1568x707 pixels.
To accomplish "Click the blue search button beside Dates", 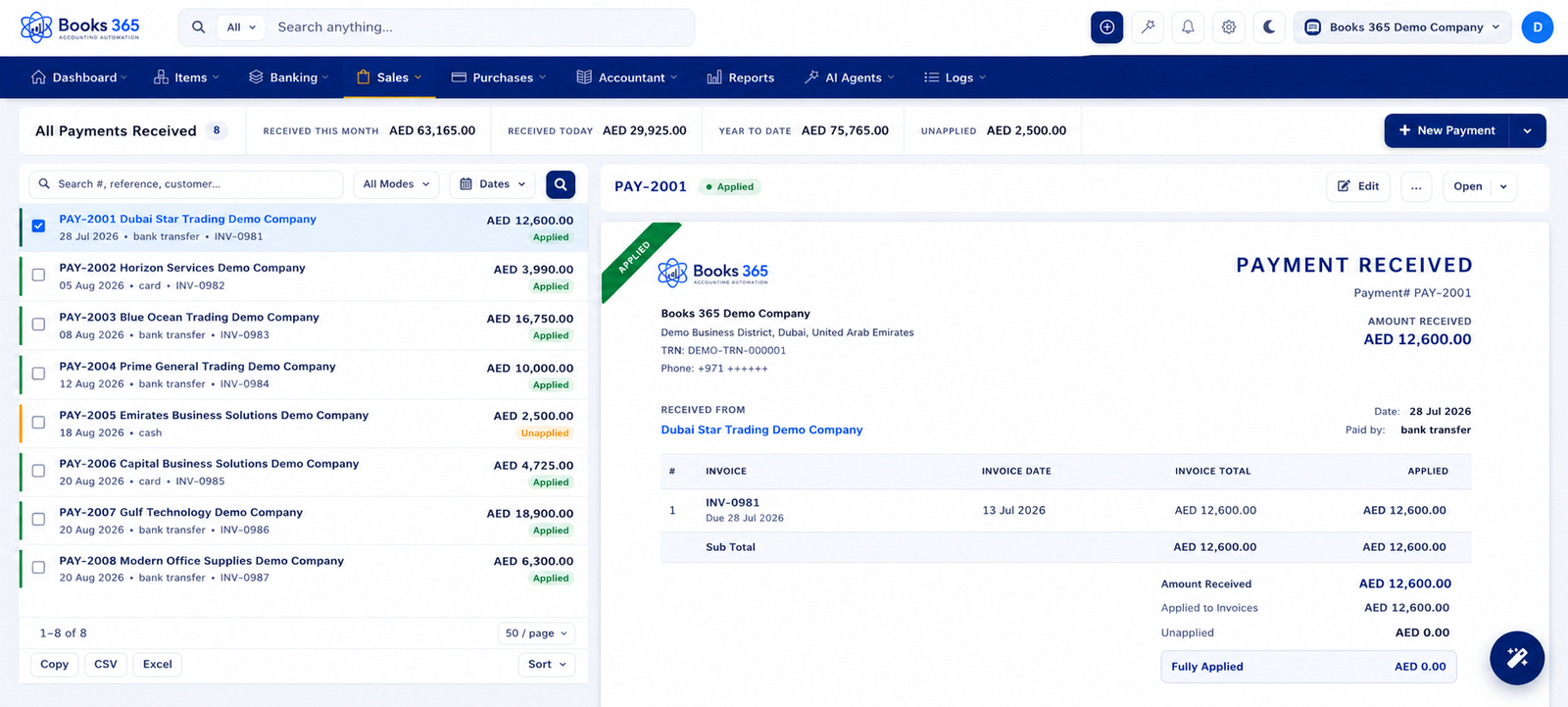I will tap(561, 184).
